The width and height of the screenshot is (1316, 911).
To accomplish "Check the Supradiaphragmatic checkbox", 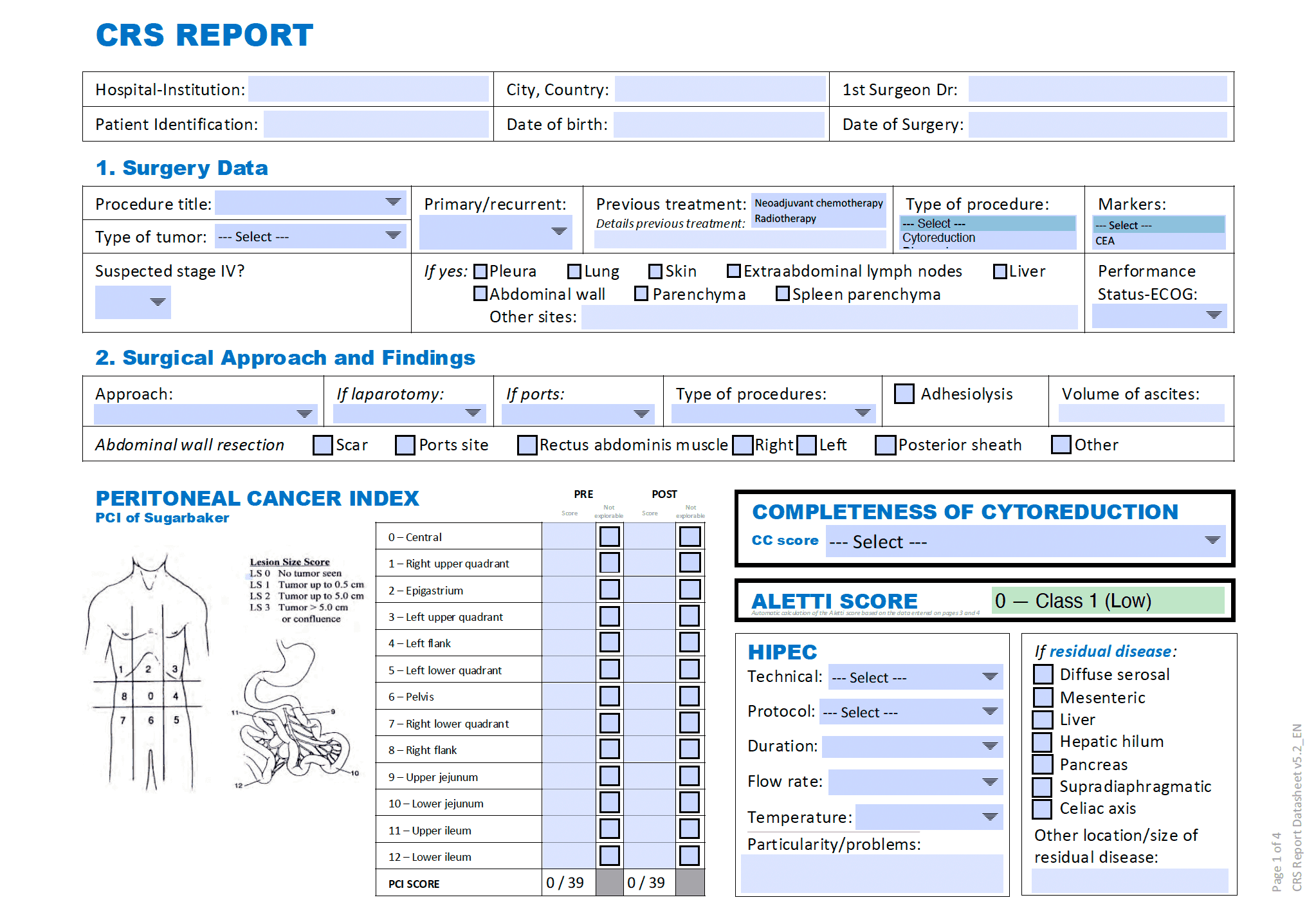I will 1043,786.
